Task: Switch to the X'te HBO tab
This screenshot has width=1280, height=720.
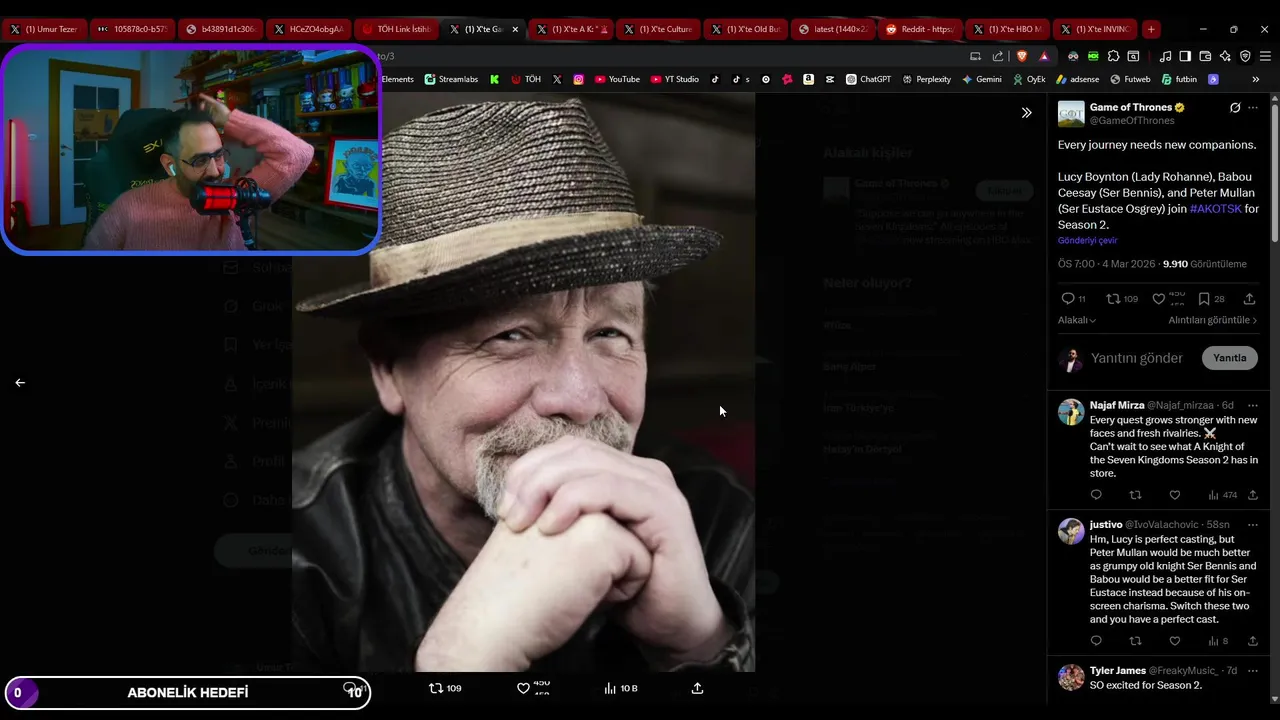Action: (1007, 29)
